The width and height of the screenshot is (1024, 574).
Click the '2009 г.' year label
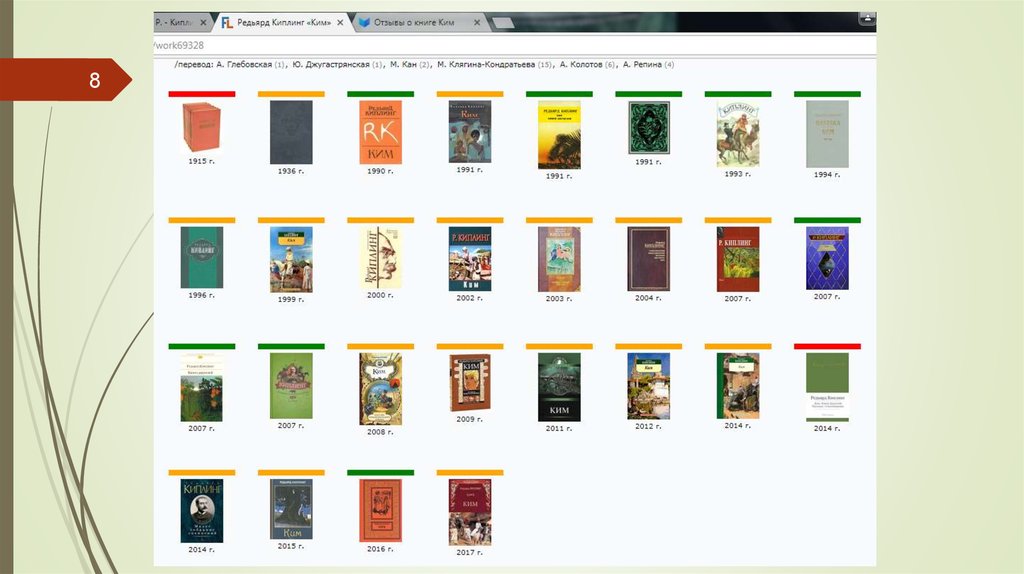pos(470,419)
